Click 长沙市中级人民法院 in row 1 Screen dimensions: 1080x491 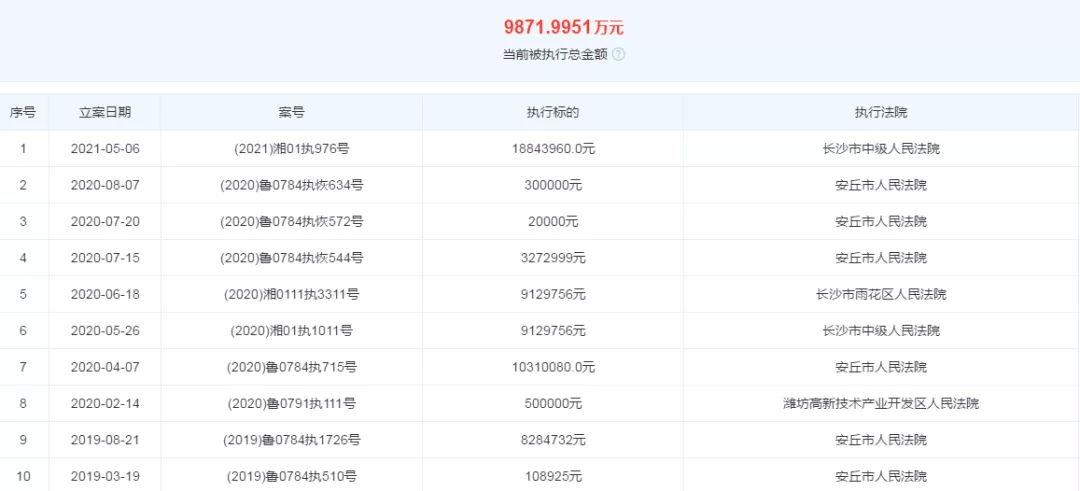[881, 149]
